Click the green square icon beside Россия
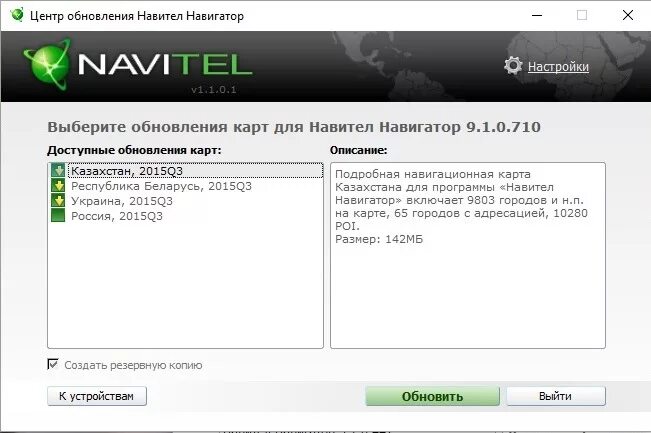This screenshot has height=433, width=651. pos(58,215)
